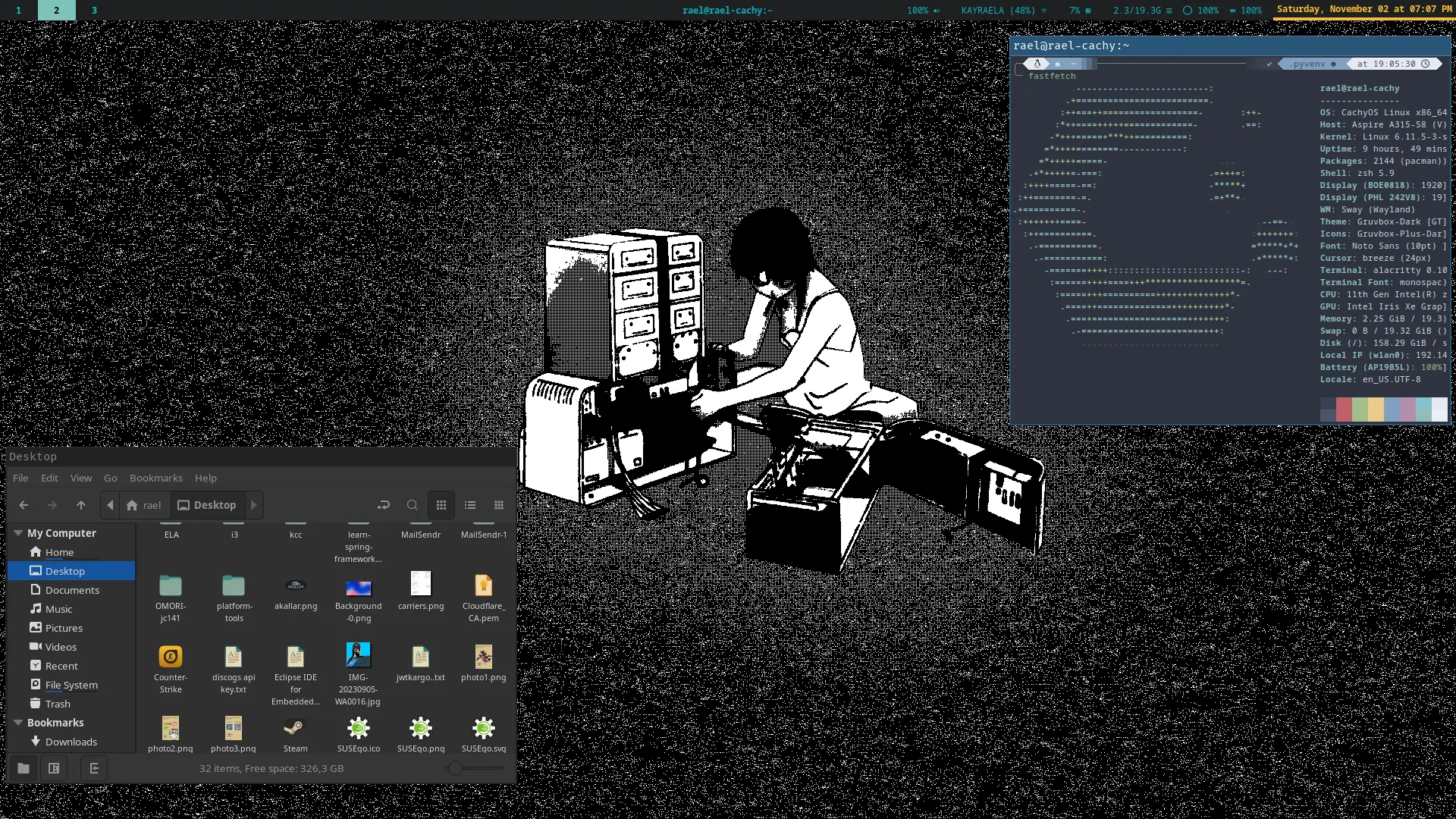This screenshot has height=819, width=1456.
Task: Switch to icon view mode
Action: click(x=441, y=505)
